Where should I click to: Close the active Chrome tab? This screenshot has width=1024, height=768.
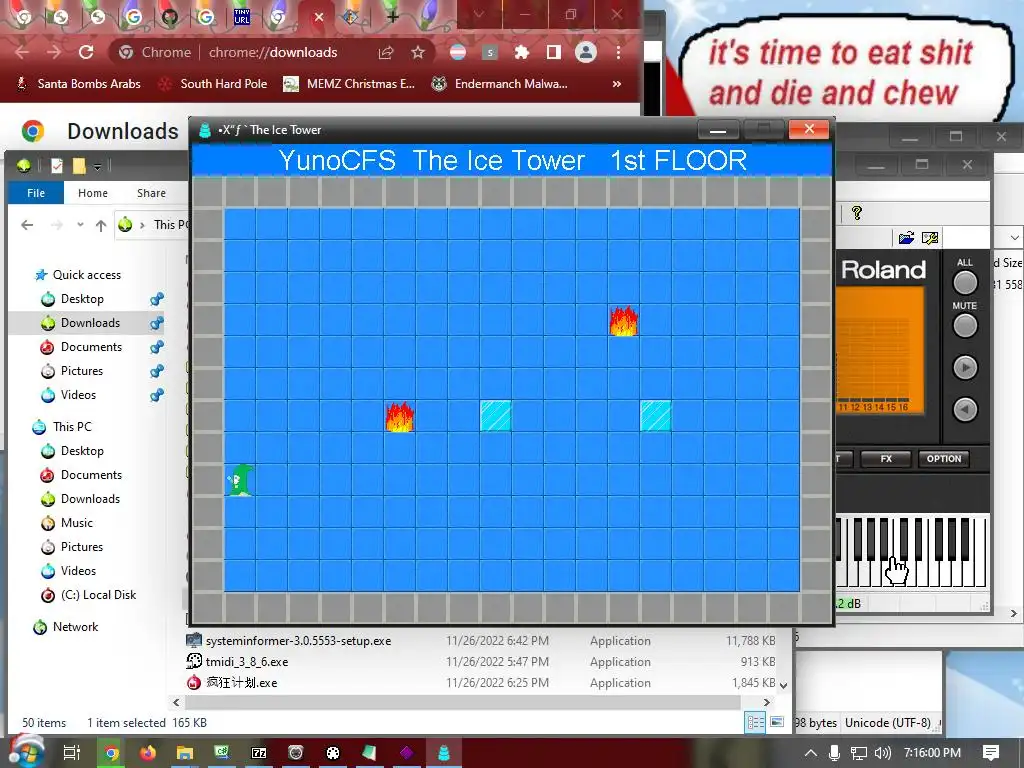[x=319, y=17]
